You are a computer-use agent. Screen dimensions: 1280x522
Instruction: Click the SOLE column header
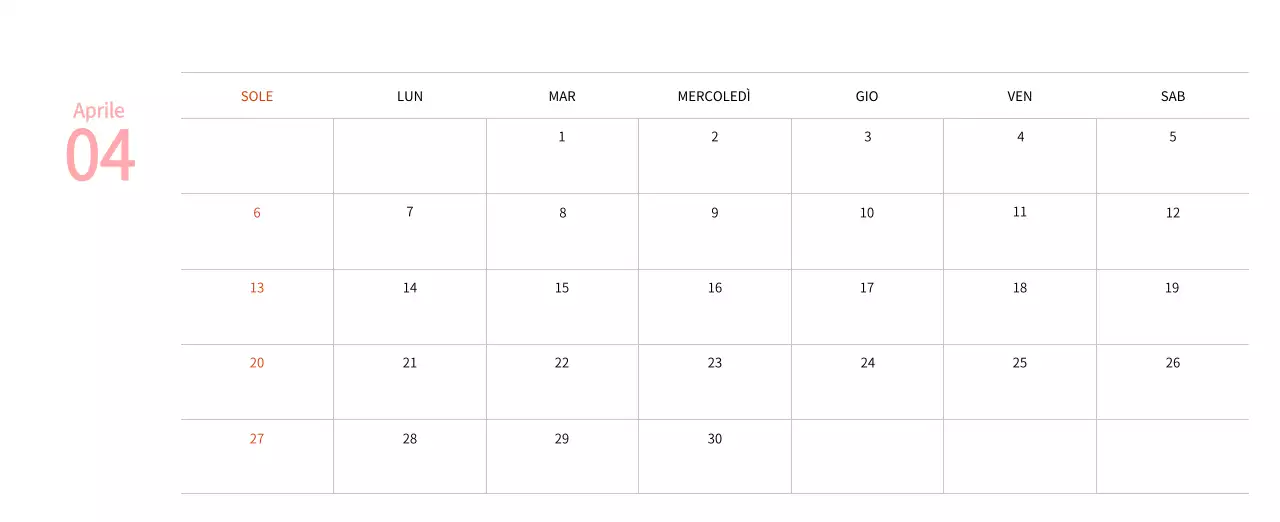click(257, 97)
